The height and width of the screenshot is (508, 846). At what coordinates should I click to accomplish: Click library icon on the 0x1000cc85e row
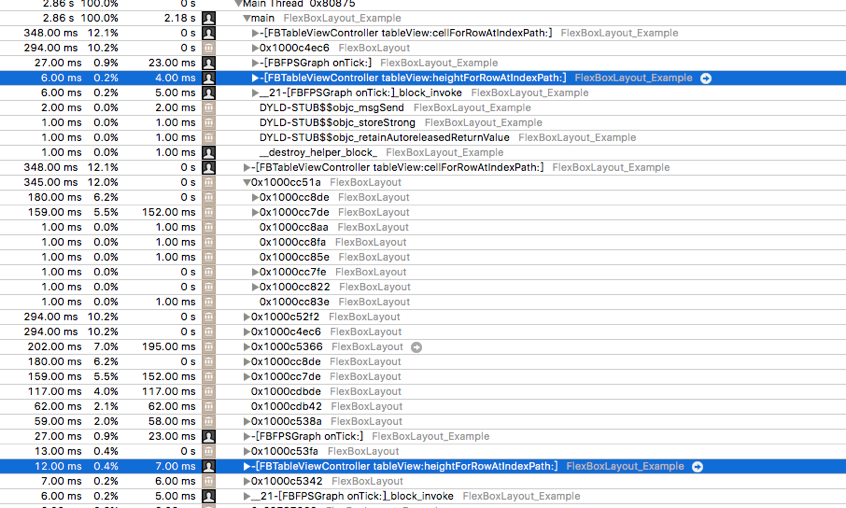(209, 257)
